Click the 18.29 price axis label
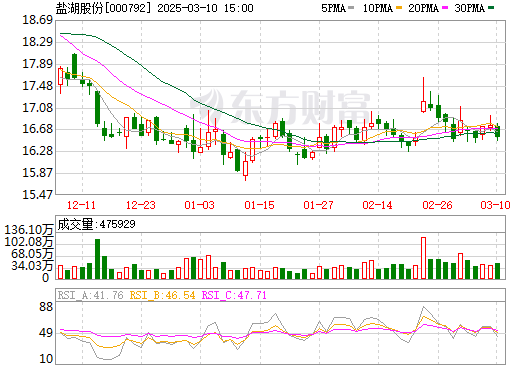The image size is (520, 365). coord(37,42)
